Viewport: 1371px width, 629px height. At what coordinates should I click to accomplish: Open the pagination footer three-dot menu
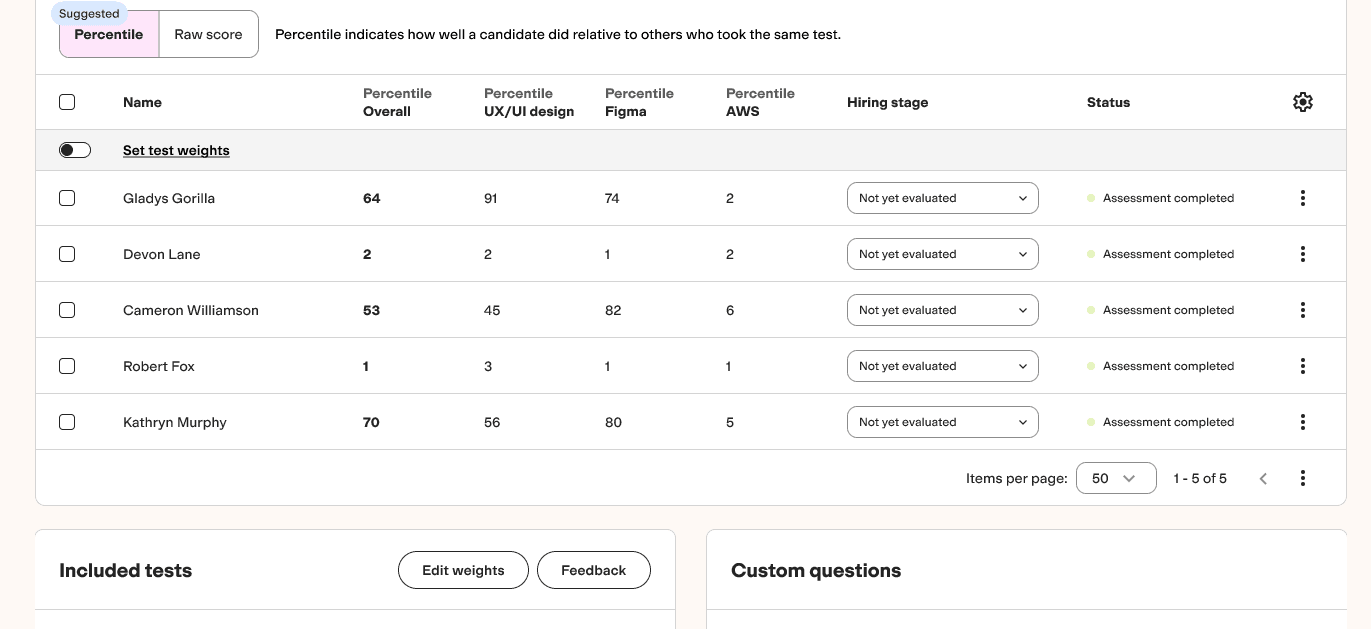click(x=1302, y=478)
